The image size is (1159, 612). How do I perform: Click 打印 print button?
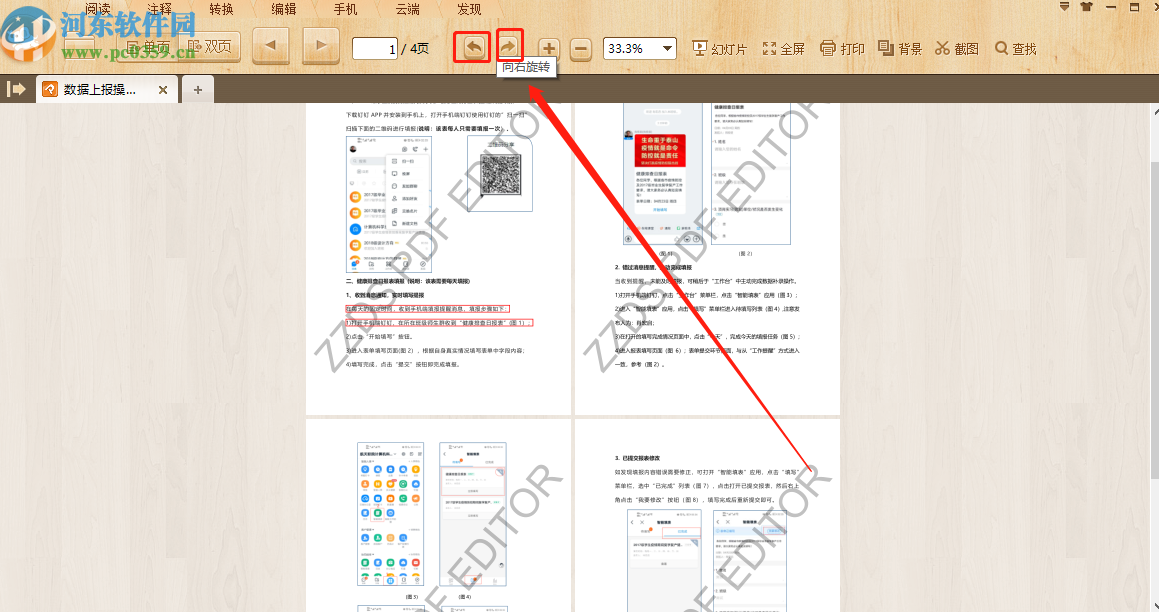pyautogui.click(x=842, y=49)
